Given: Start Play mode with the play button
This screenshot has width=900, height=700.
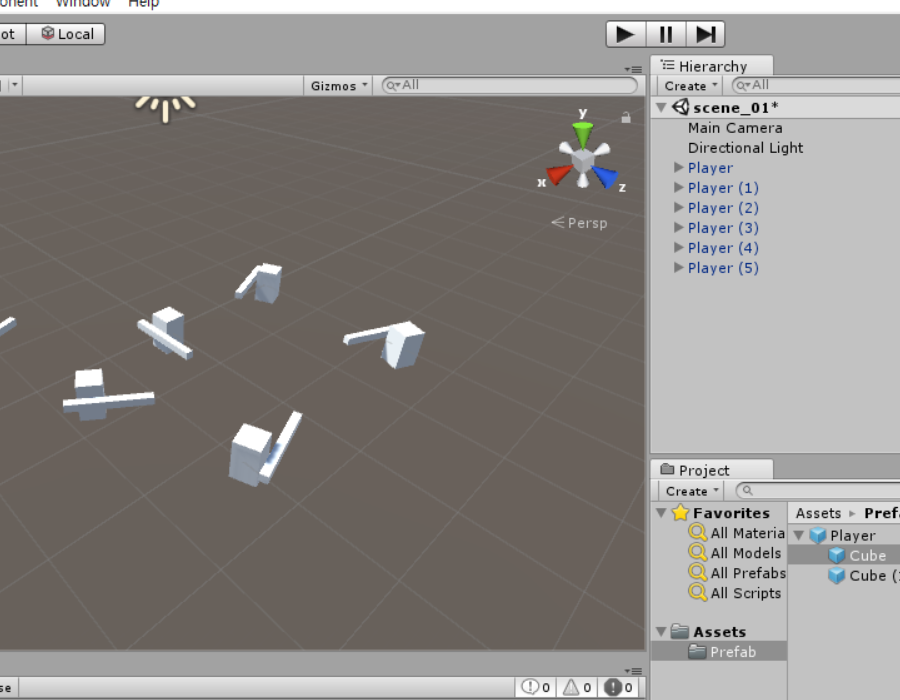Looking at the screenshot, I should tap(626, 34).
